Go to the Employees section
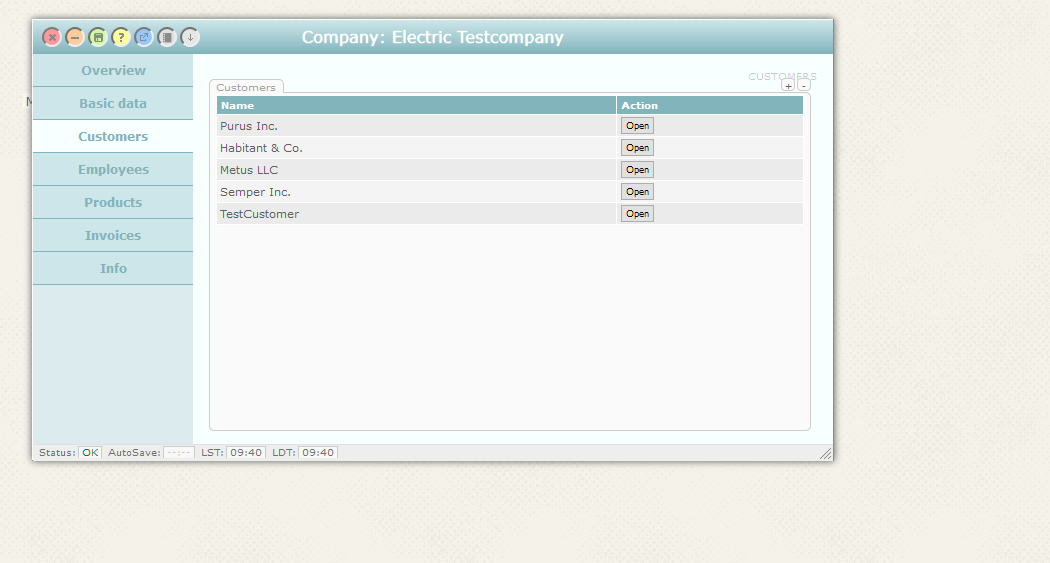1050x563 pixels. pos(113,170)
